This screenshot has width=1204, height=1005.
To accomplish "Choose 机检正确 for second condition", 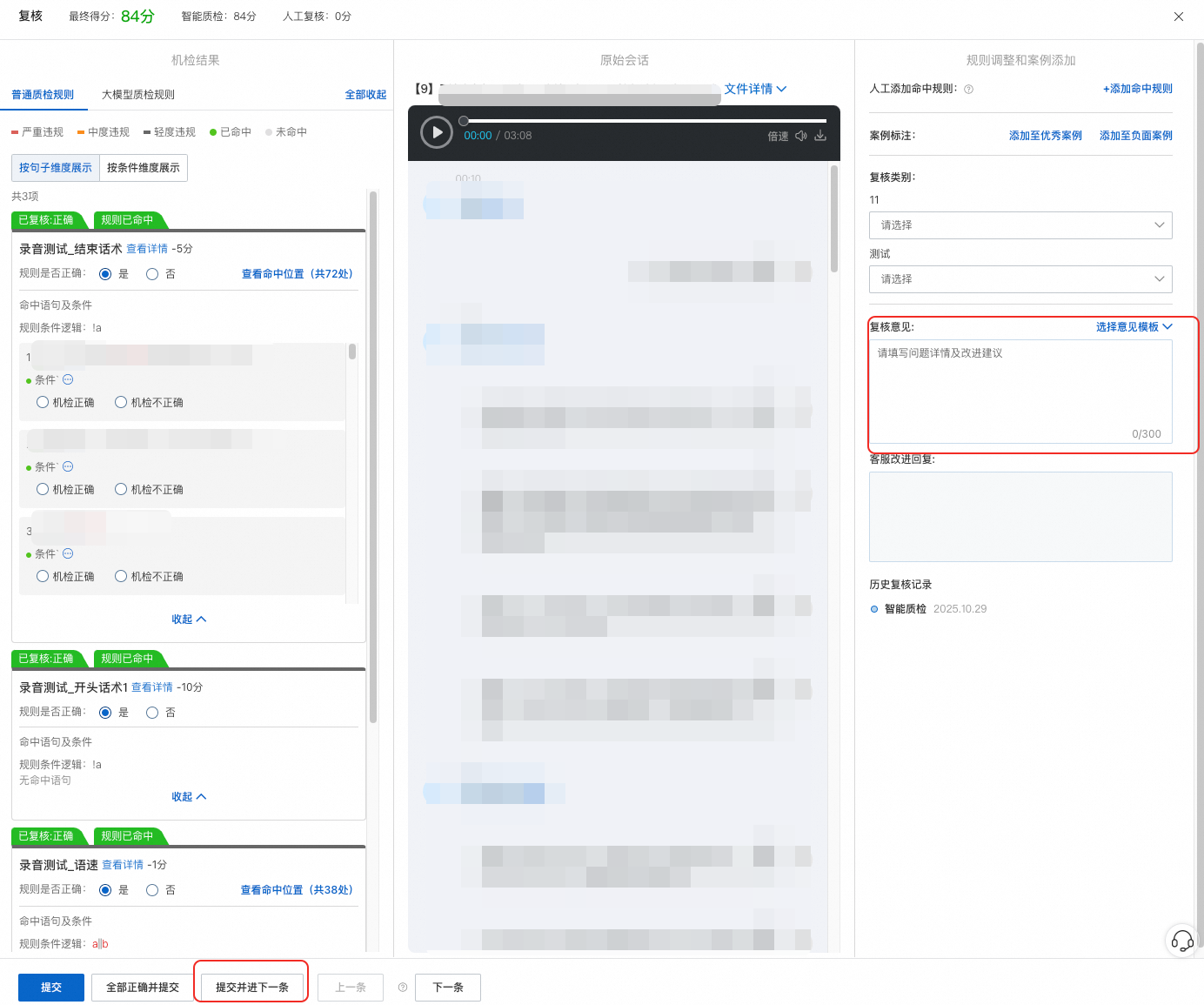I will [x=43, y=489].
